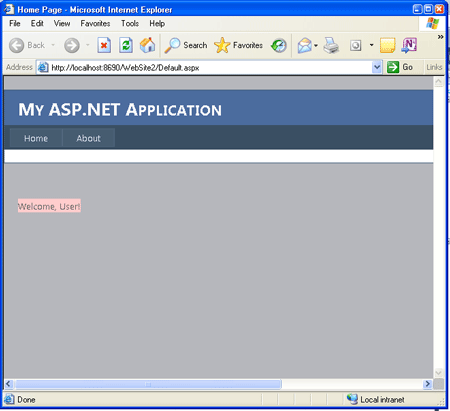Click the page icon in the address bar
Viewport: 450px width, 411px height.
click(x=43, y=67)
